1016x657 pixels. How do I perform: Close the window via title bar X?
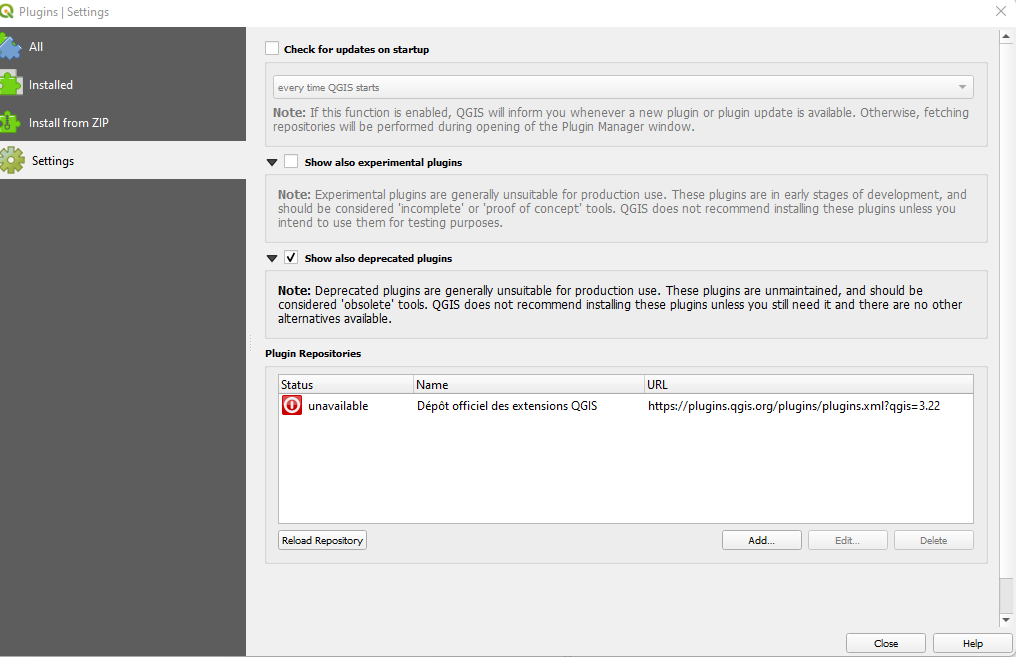coord(1001,11)
